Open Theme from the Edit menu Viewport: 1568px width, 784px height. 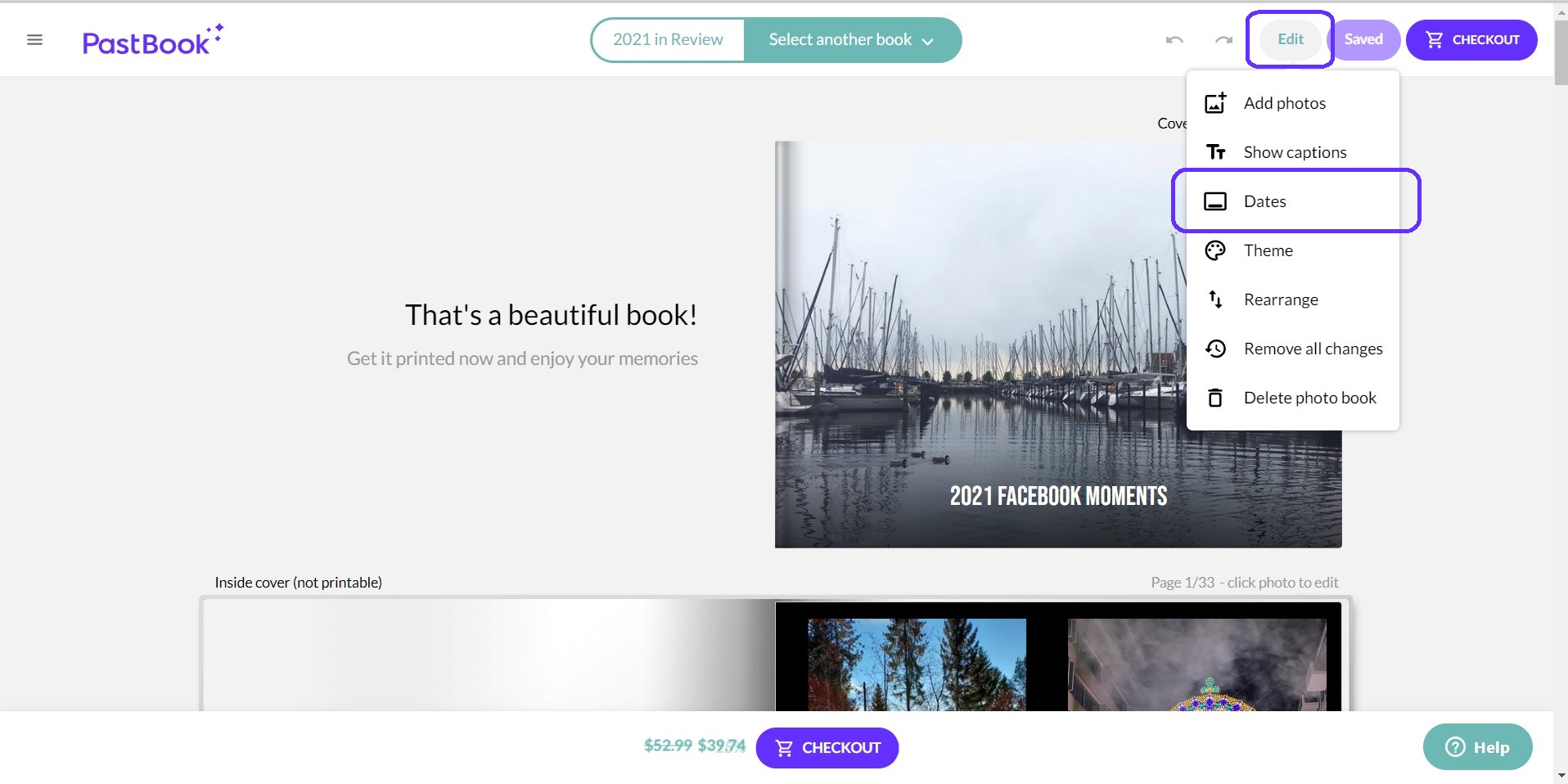[x=1293, y=250]
